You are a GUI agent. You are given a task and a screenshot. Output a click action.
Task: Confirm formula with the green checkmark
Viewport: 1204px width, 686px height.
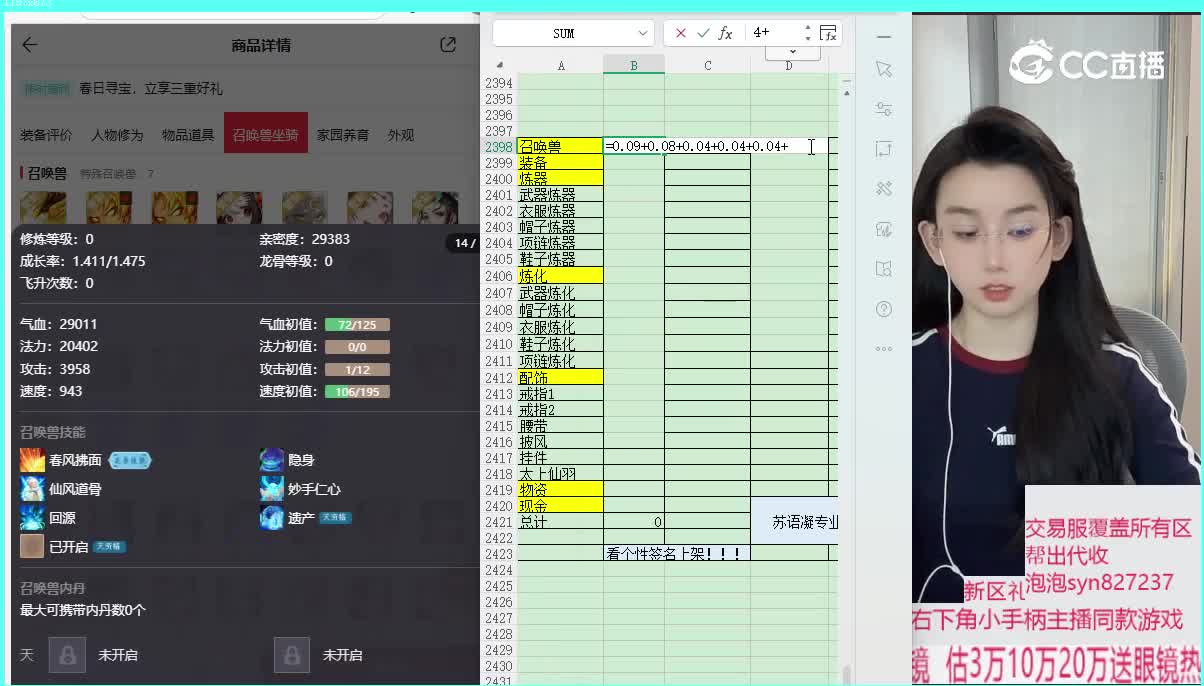[x=703, y=33]
